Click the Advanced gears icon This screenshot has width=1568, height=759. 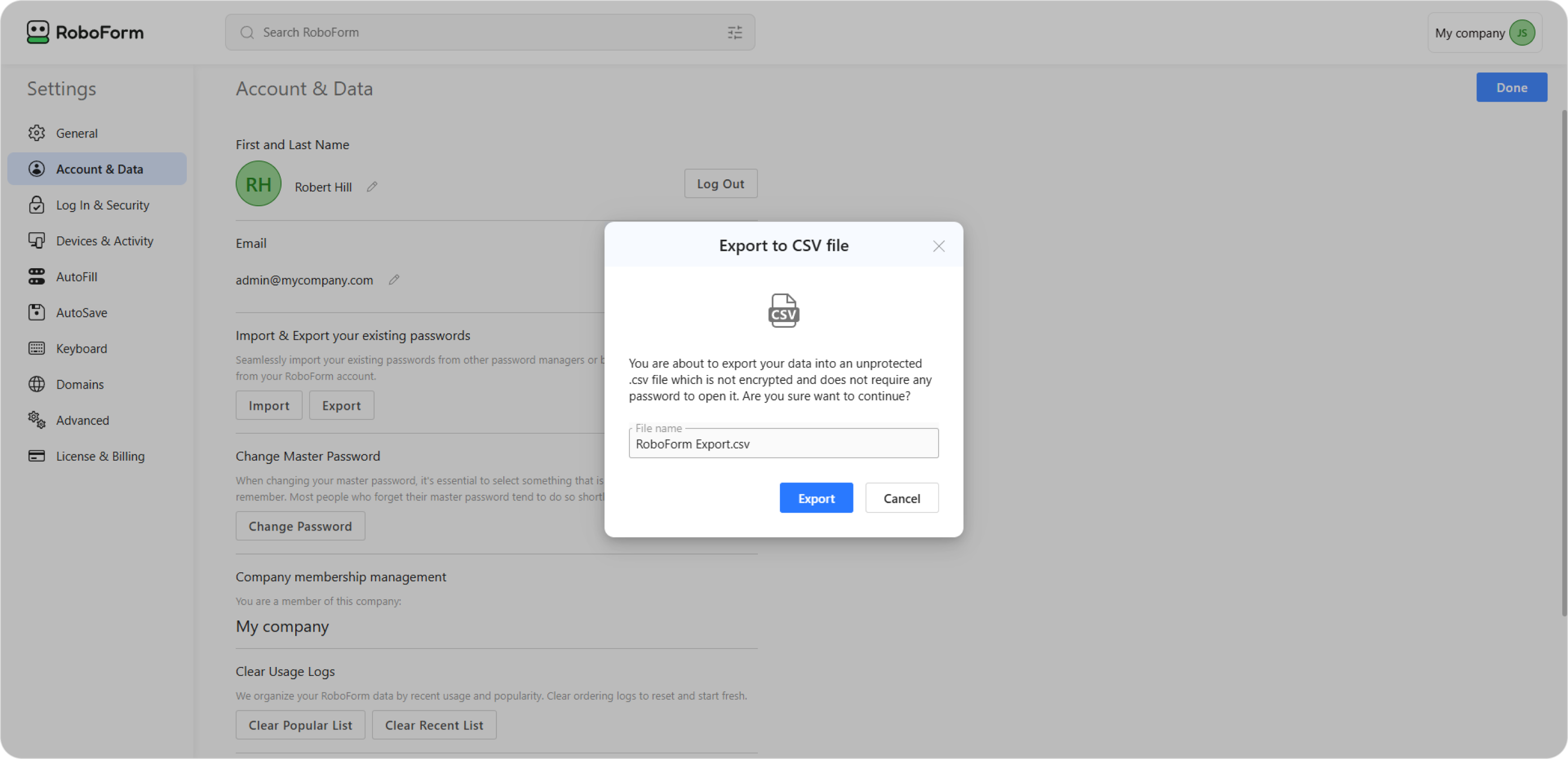pos(37,419)
